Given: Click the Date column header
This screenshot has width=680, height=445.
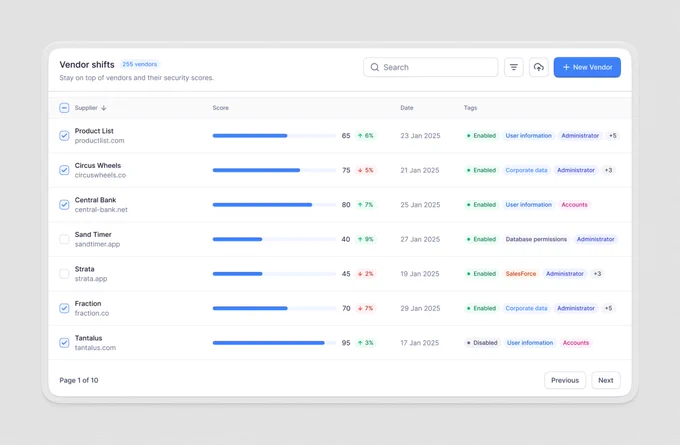Looking at the screenshot, I should [x=407, y=108].
